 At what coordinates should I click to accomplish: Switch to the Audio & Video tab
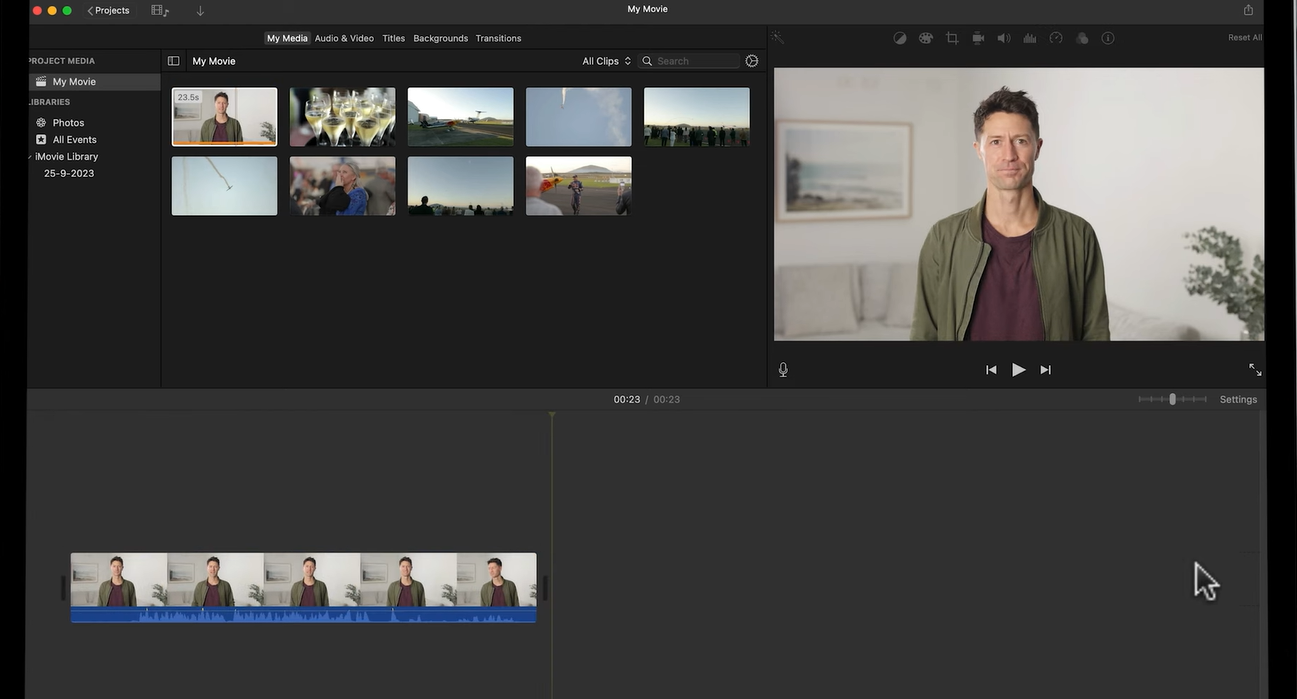tap(343, 38)
